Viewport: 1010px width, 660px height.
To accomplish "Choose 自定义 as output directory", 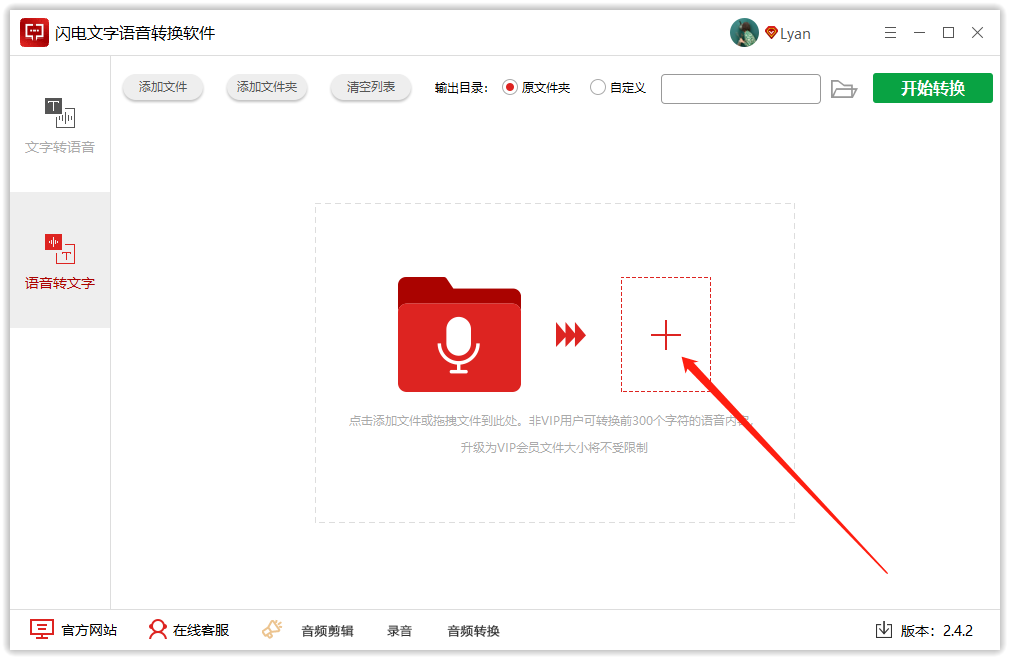I will pos(597,87).
